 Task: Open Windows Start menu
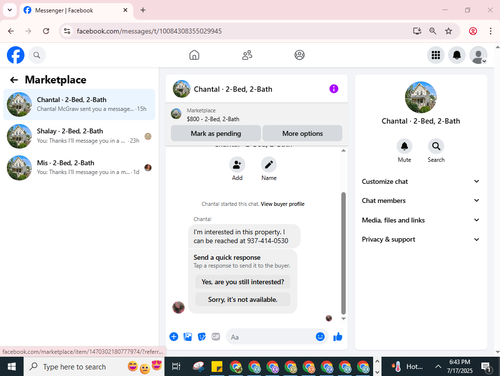[x=12, y=367]
